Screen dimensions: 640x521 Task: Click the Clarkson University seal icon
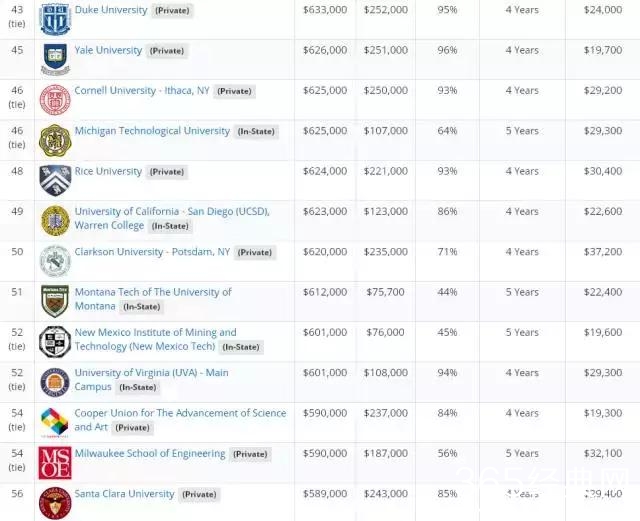coord(55,261)
